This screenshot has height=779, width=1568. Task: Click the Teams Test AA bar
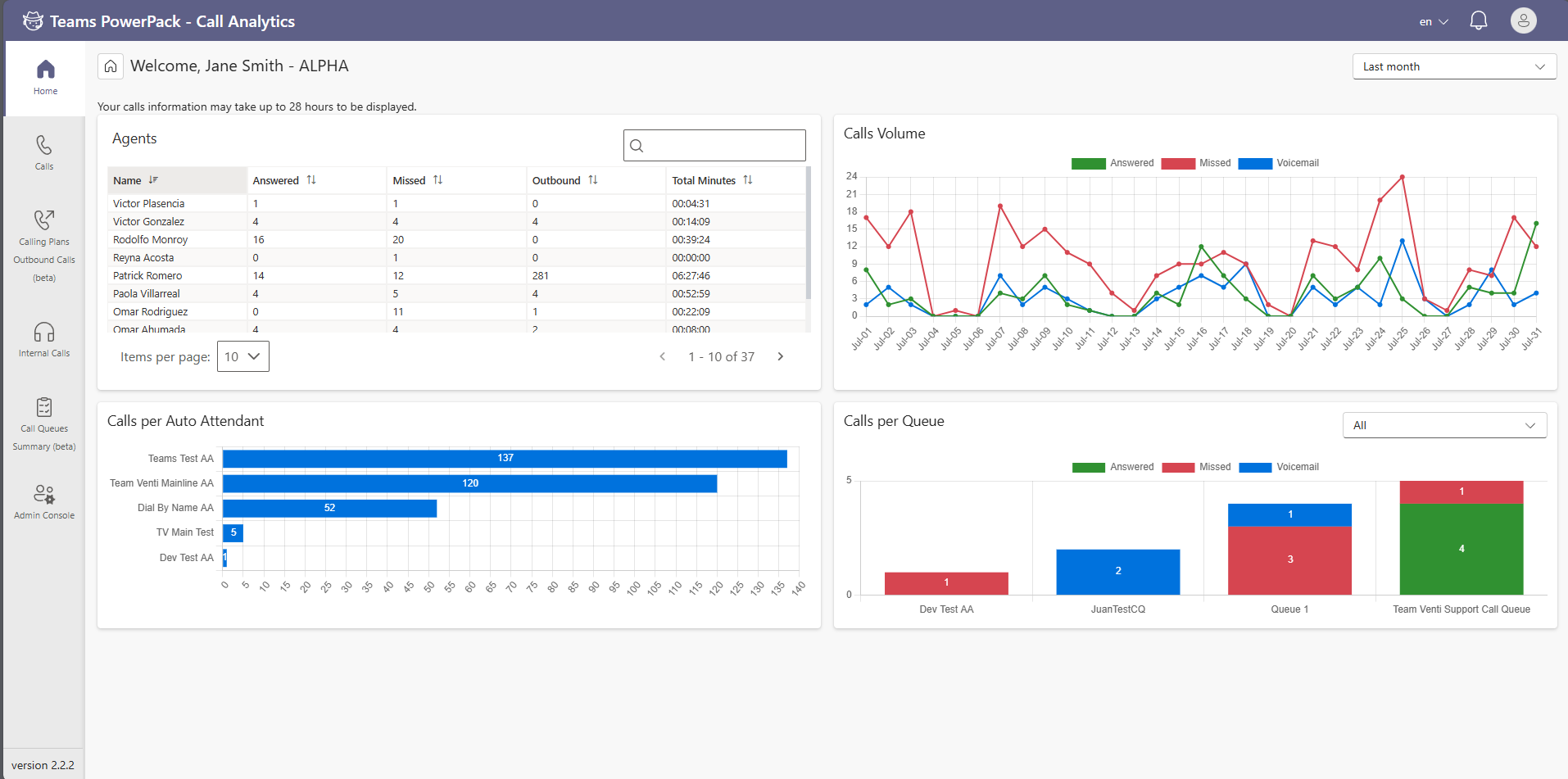click(x=505, y=459)
